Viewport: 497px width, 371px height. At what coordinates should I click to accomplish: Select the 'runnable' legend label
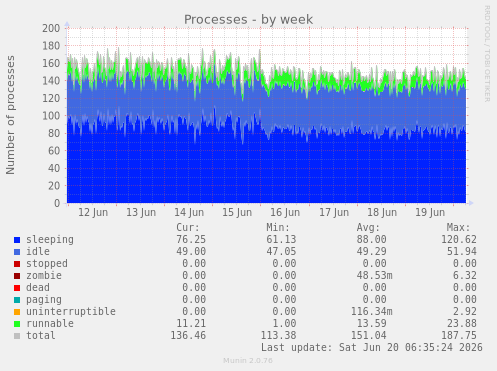[50, 323]
